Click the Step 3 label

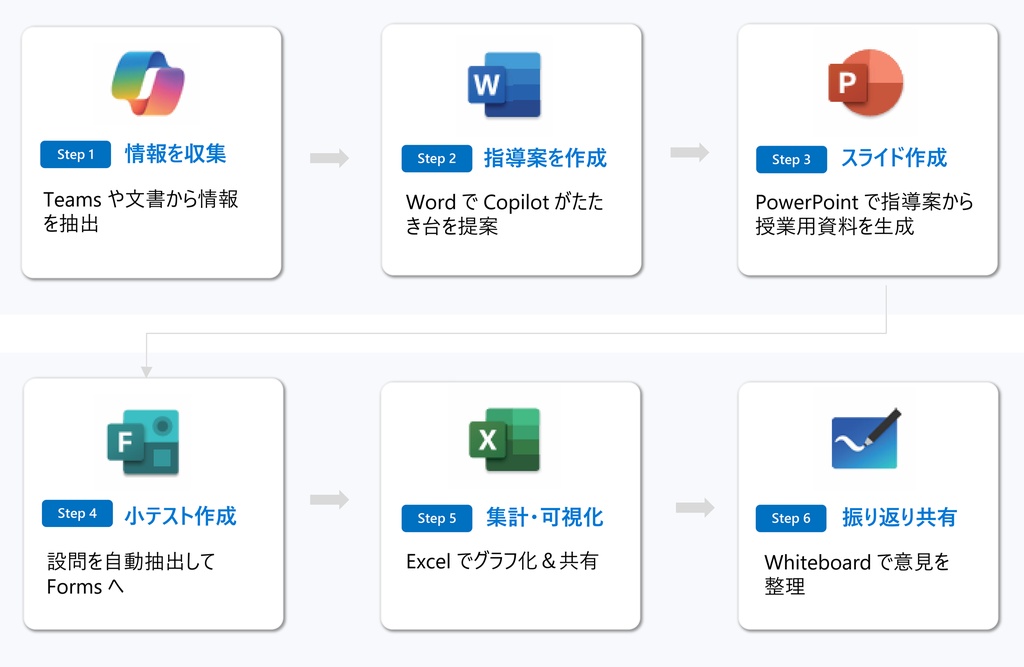791,159
